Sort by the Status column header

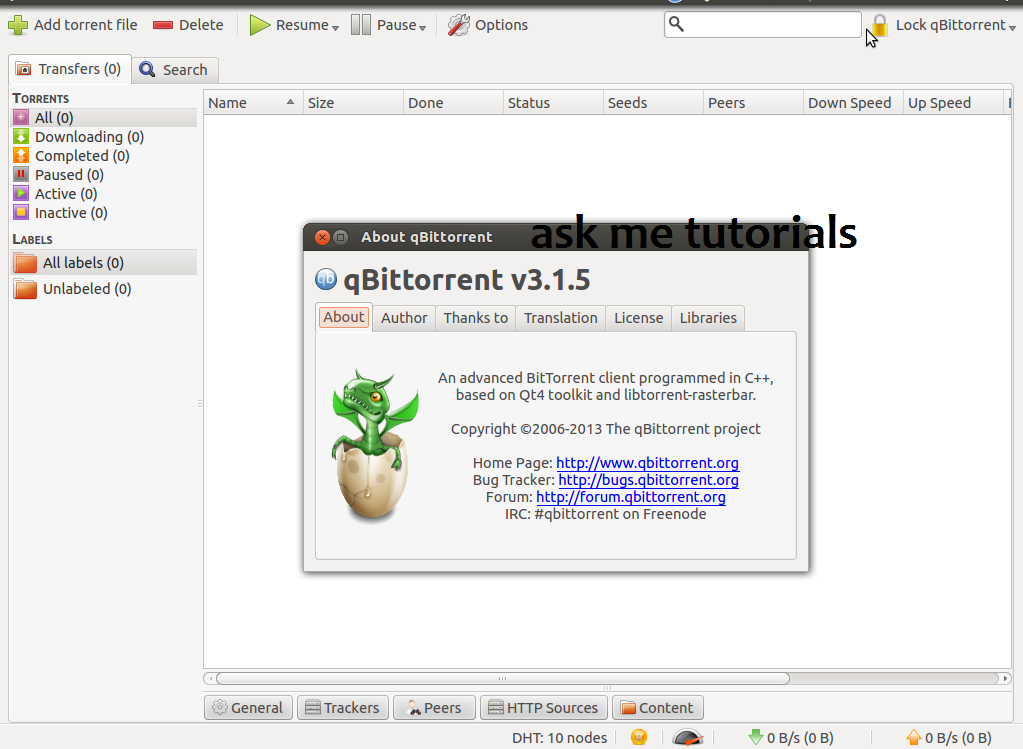[x=553, y=102]
